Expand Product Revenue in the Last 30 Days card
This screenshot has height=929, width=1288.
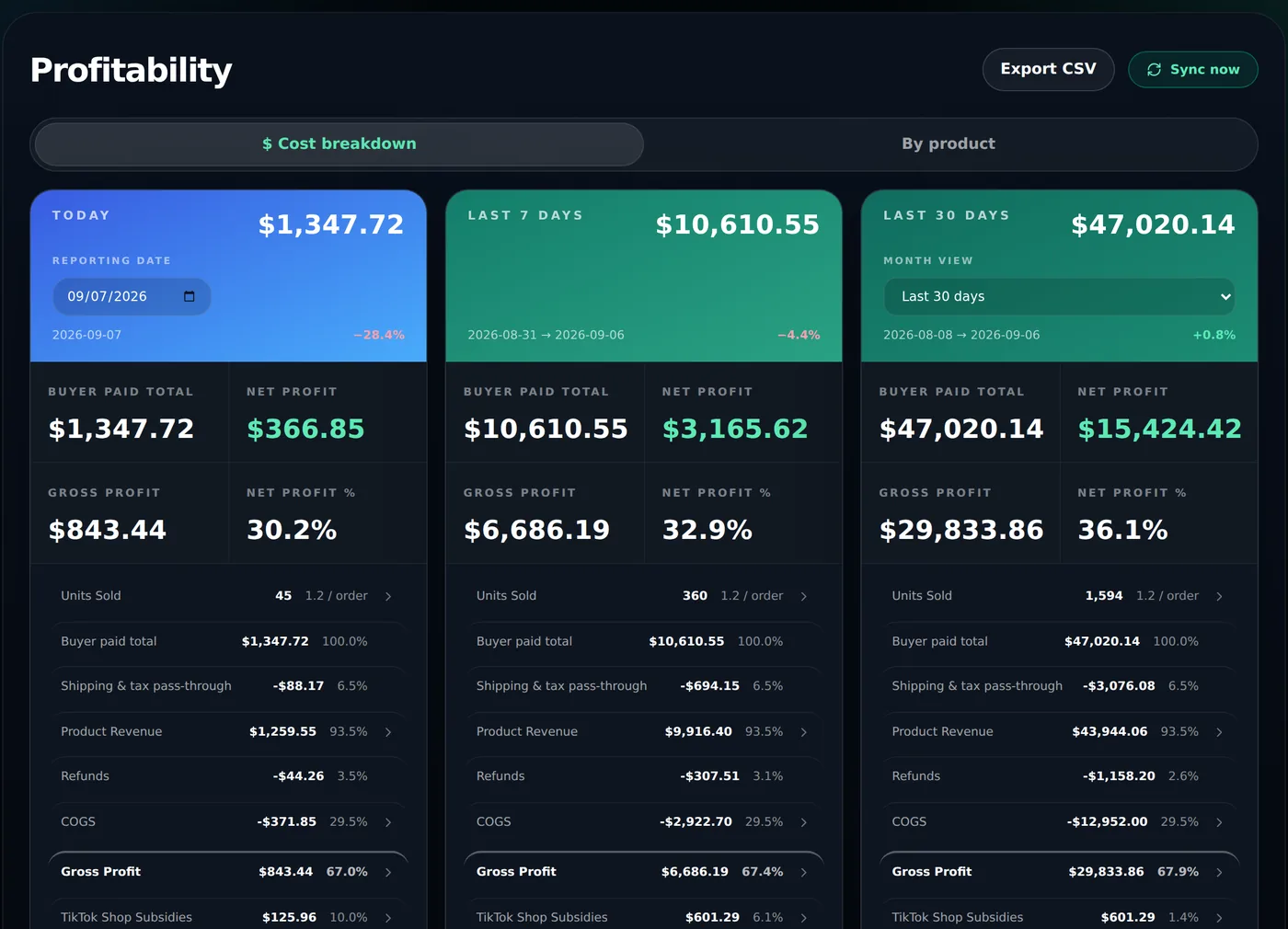pyautogui.click(x=1059, y=732)
